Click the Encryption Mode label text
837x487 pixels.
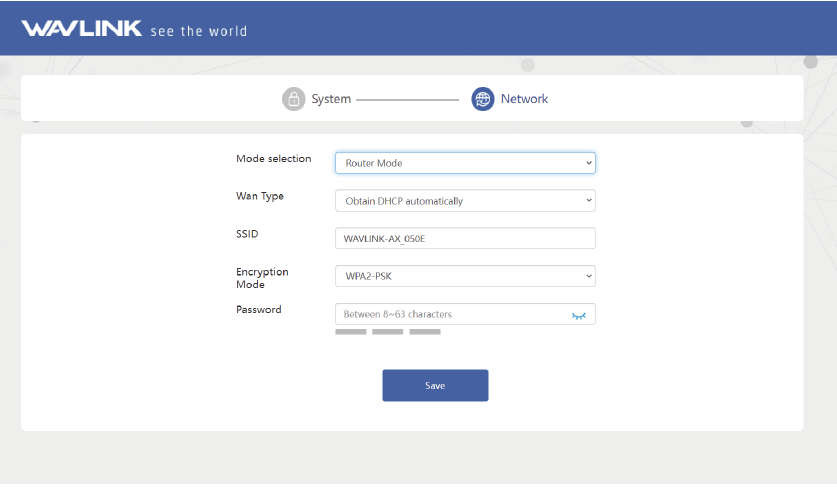click(262, 278)
